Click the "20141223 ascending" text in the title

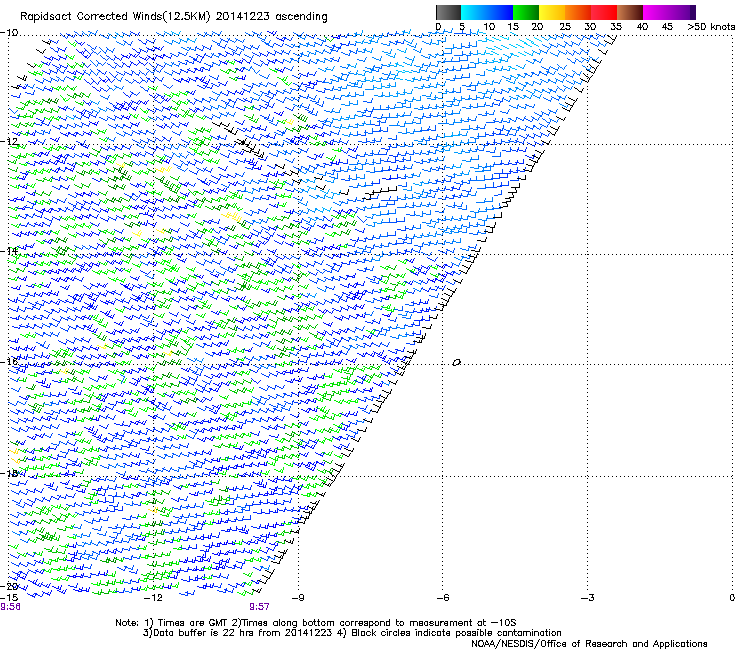point(271,17)
